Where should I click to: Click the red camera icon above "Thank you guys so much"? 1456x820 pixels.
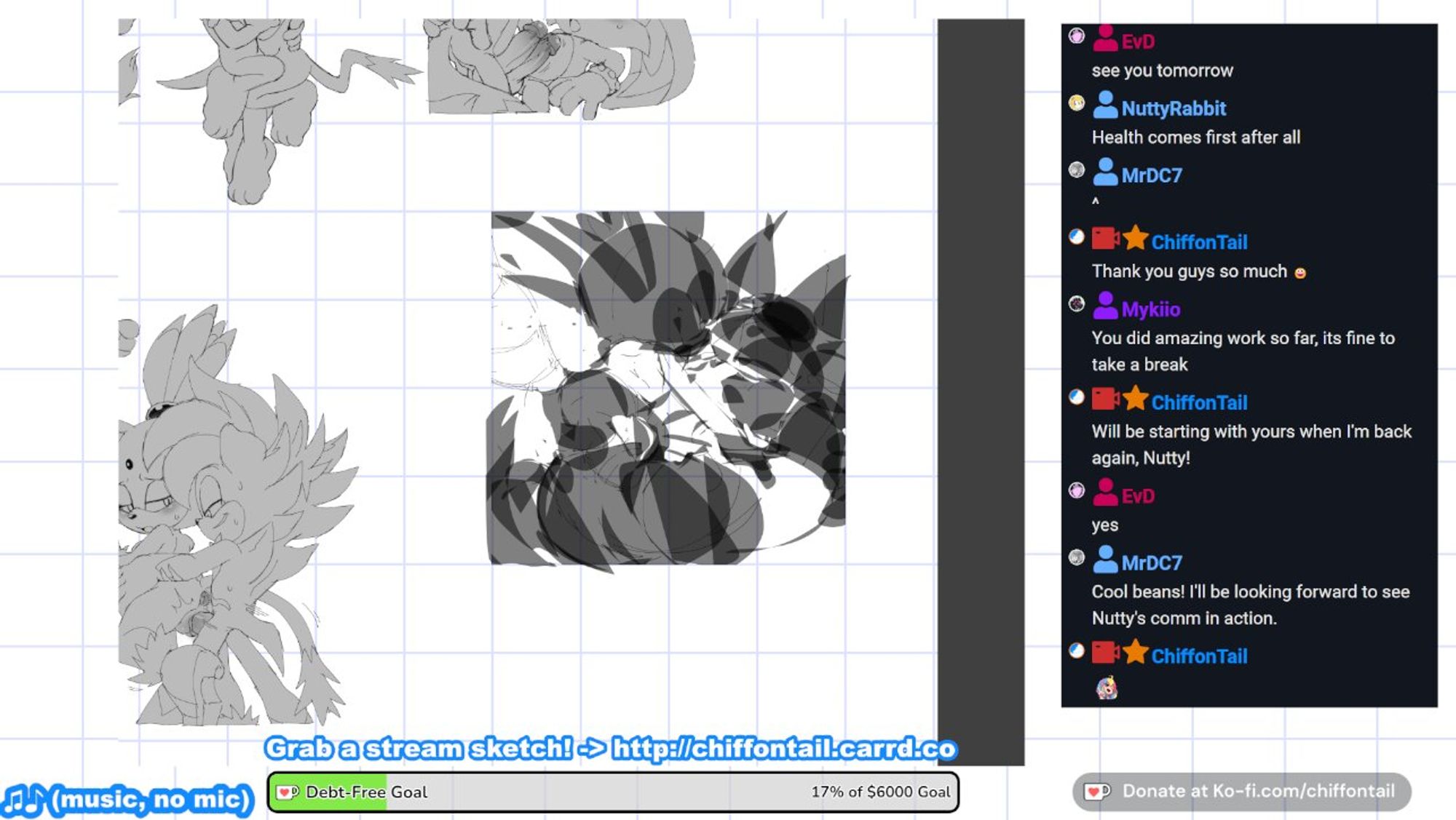click(1106, 238)
